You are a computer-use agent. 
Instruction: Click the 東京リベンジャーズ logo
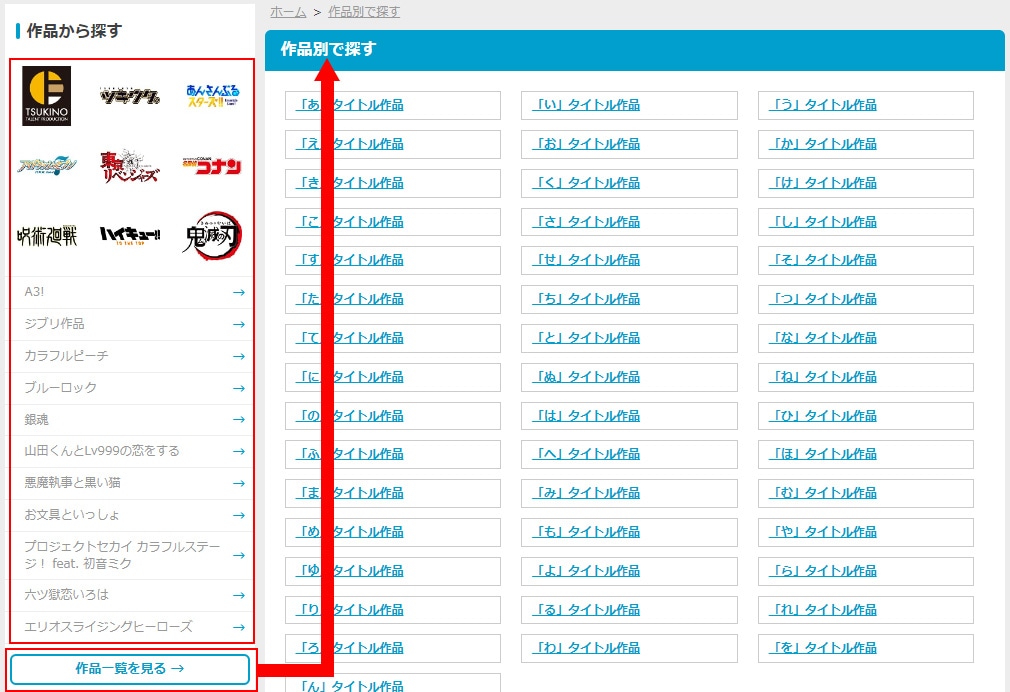130,166
